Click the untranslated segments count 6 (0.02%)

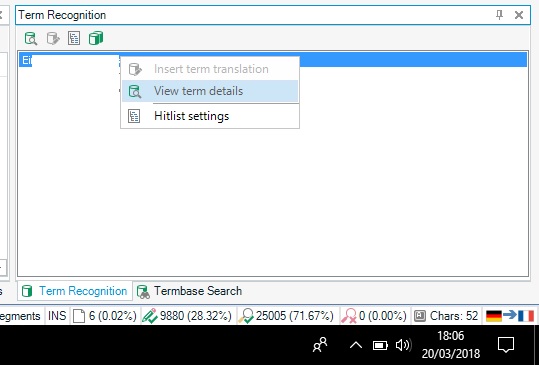105,316
